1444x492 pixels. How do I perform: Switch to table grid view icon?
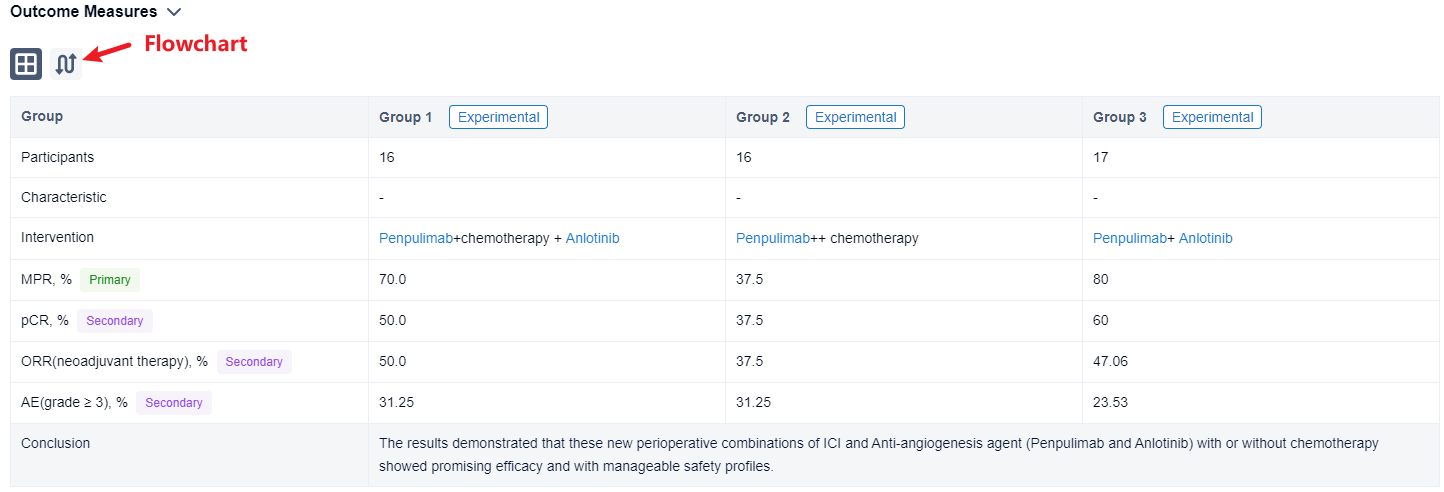pyautogui.click(x=26, y=64)
